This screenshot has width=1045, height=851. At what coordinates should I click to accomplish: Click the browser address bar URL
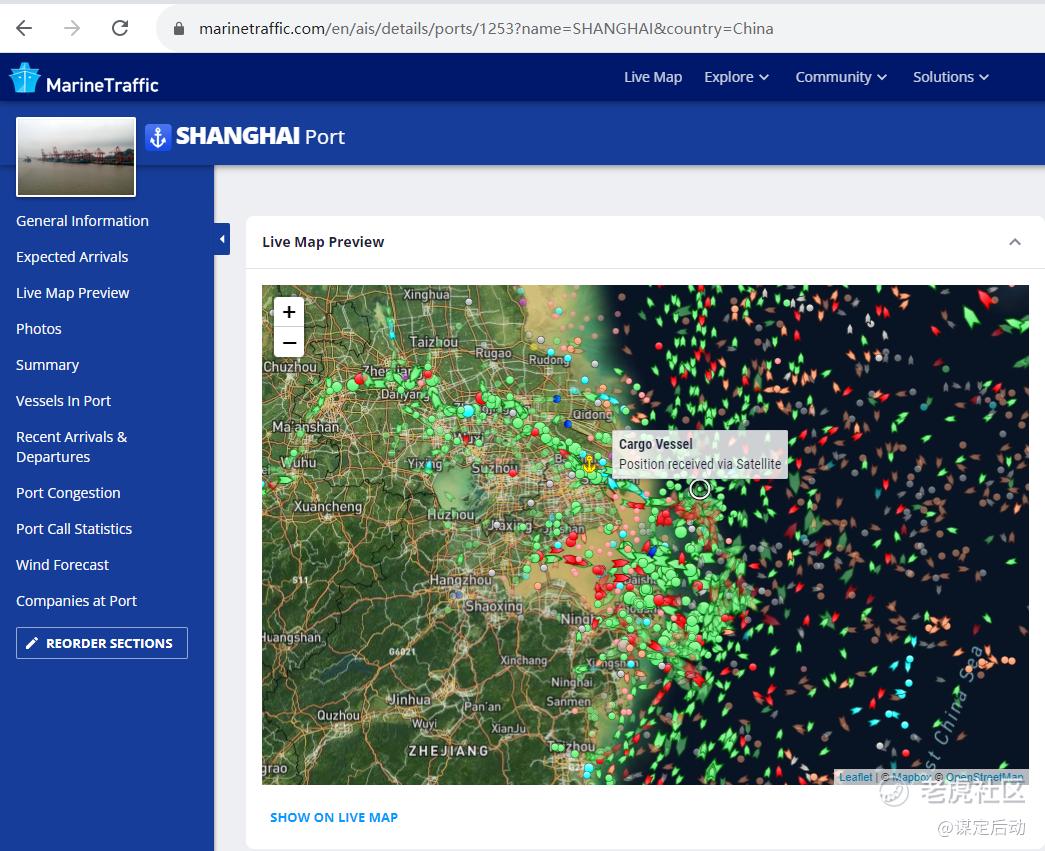pyautogui.click(x=486, y=28)
